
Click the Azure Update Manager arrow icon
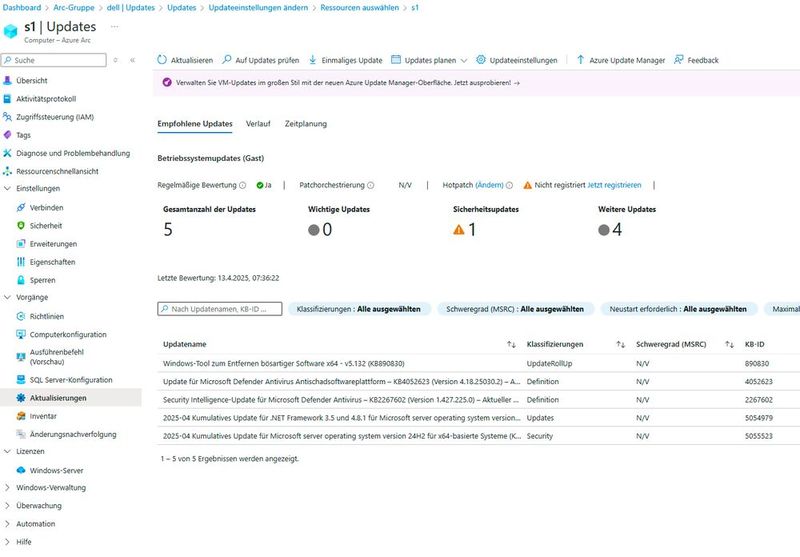click(x=581, y=60)
